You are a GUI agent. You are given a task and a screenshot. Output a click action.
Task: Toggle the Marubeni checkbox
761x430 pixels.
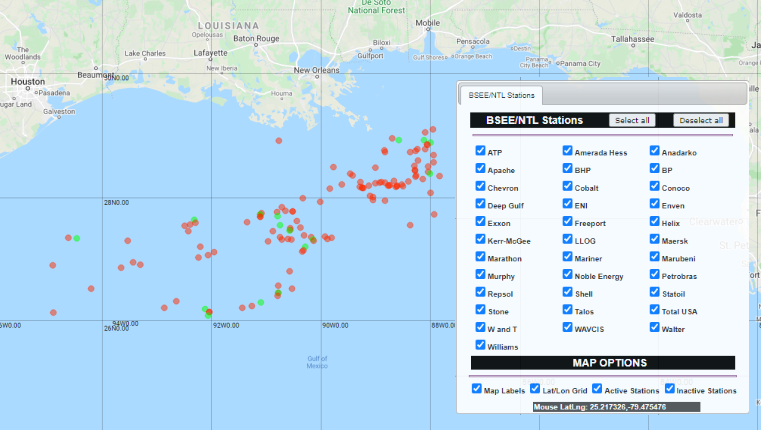click(x=655, y=256)
